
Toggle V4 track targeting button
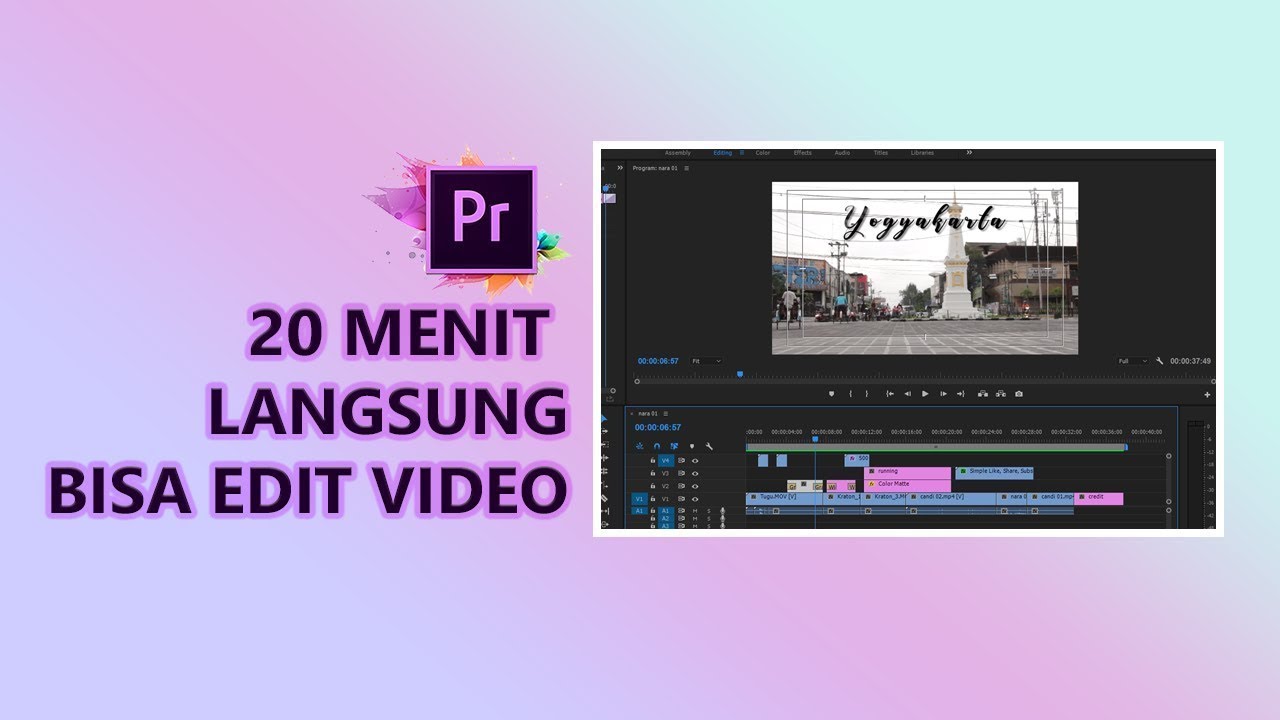coord(666,460)
